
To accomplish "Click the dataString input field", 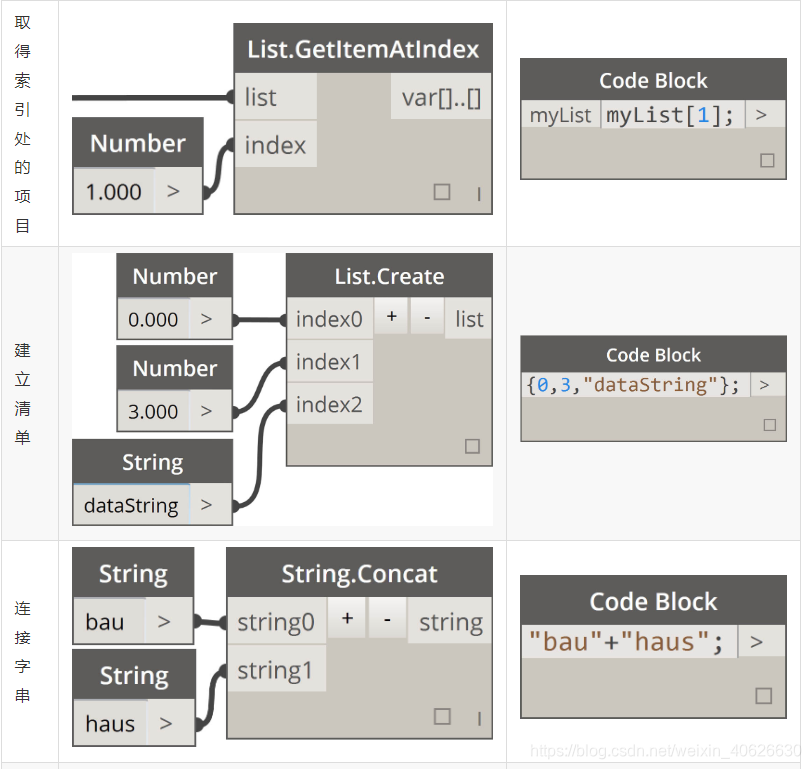I will point(130,505).
